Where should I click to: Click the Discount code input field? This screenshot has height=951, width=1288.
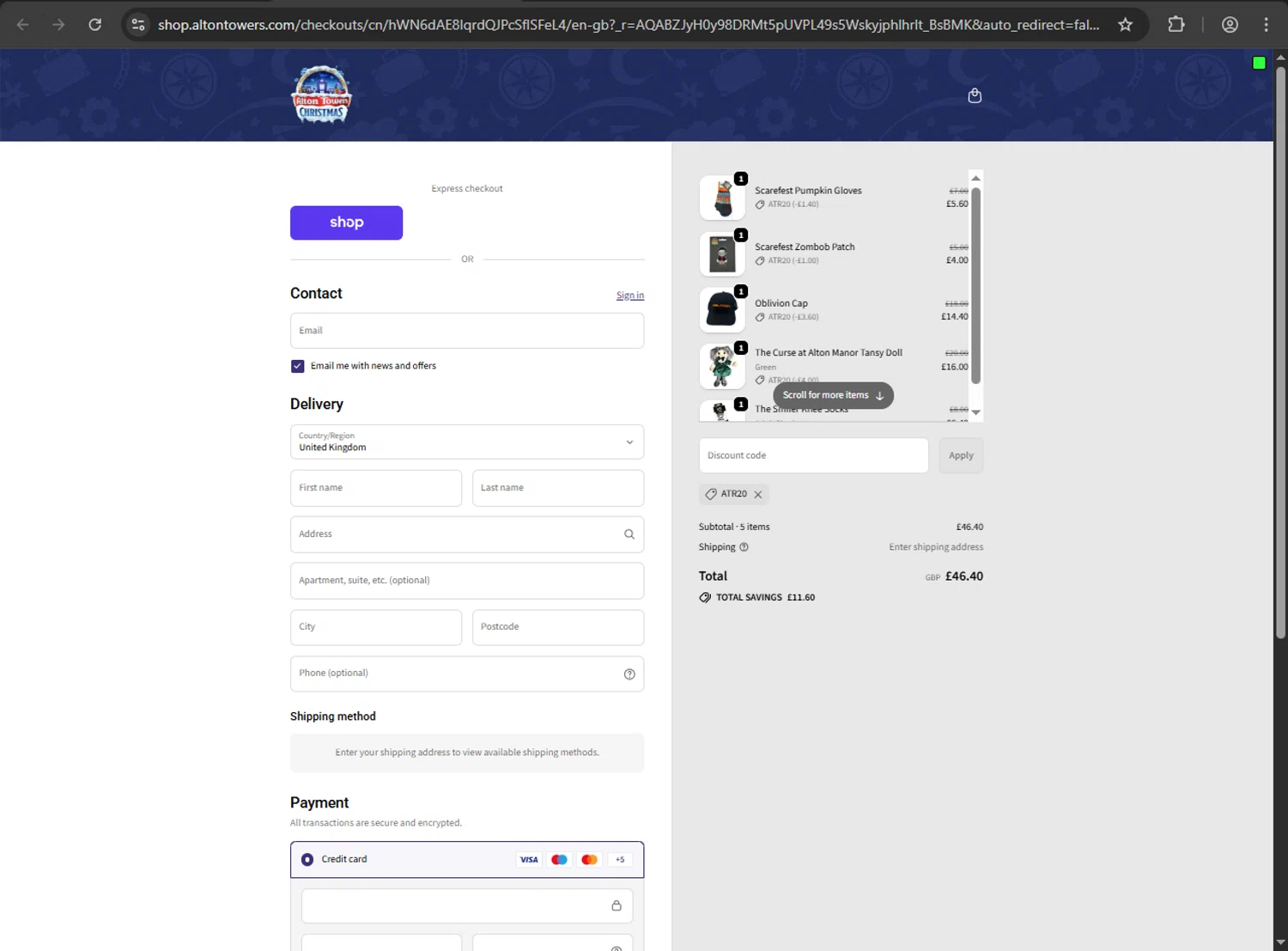point(813,455)
